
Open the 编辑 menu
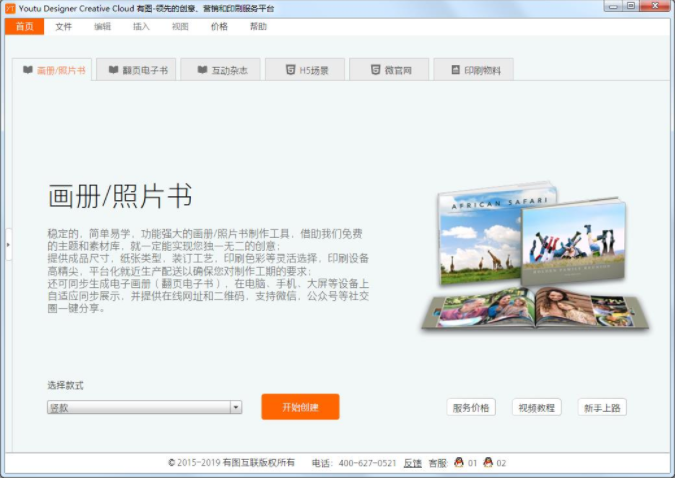pyautogui.click(x=102, y=27)
